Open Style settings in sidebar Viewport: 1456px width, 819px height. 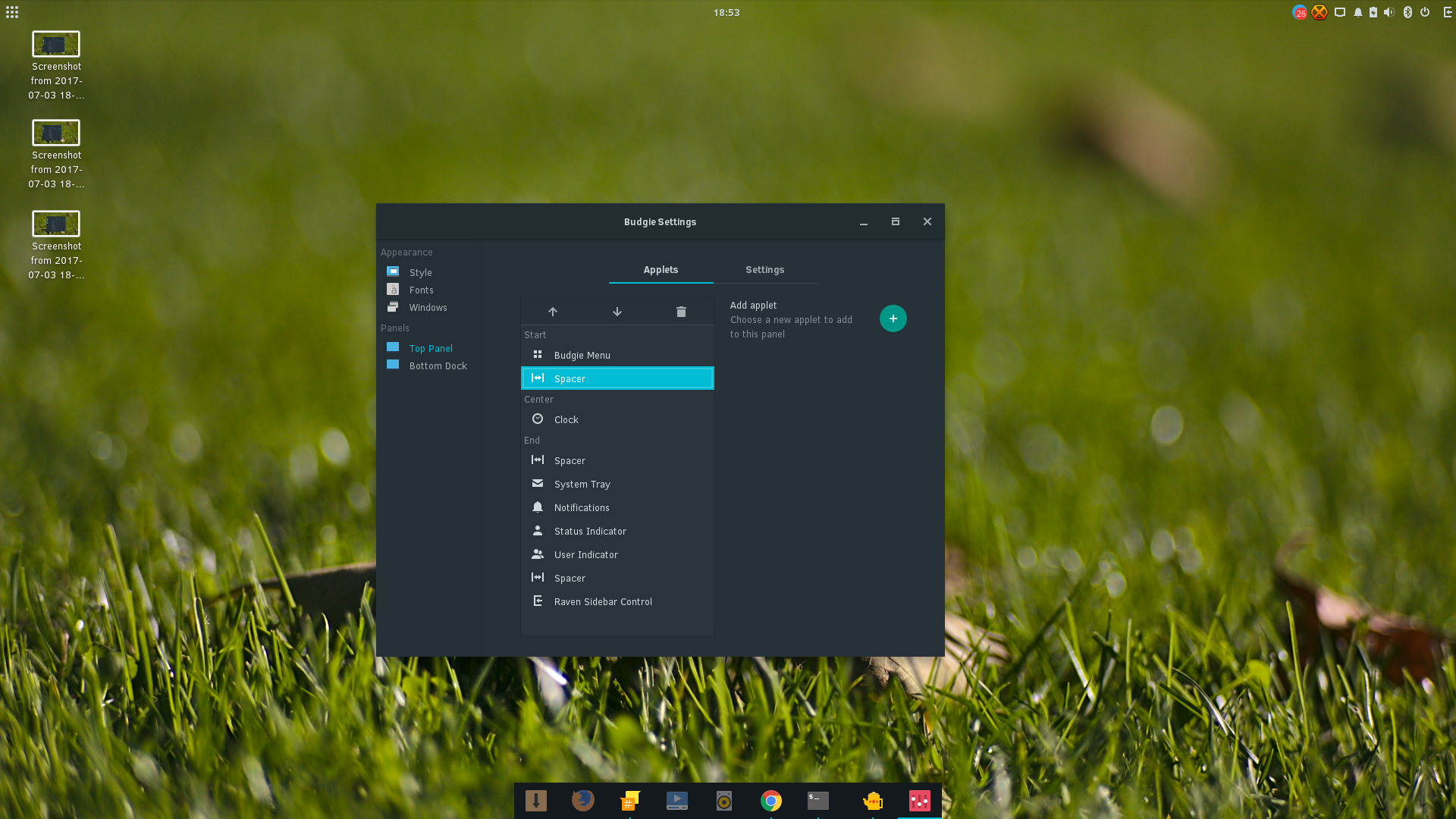(429, 272)
